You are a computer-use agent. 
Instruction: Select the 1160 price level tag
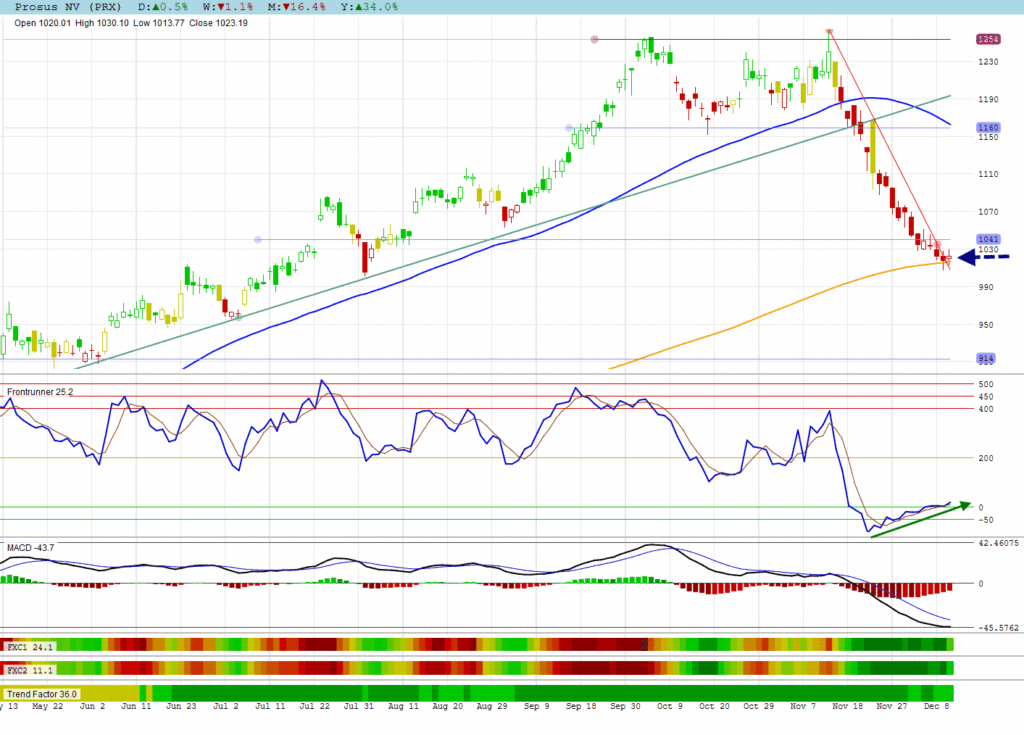coord(987,128)
